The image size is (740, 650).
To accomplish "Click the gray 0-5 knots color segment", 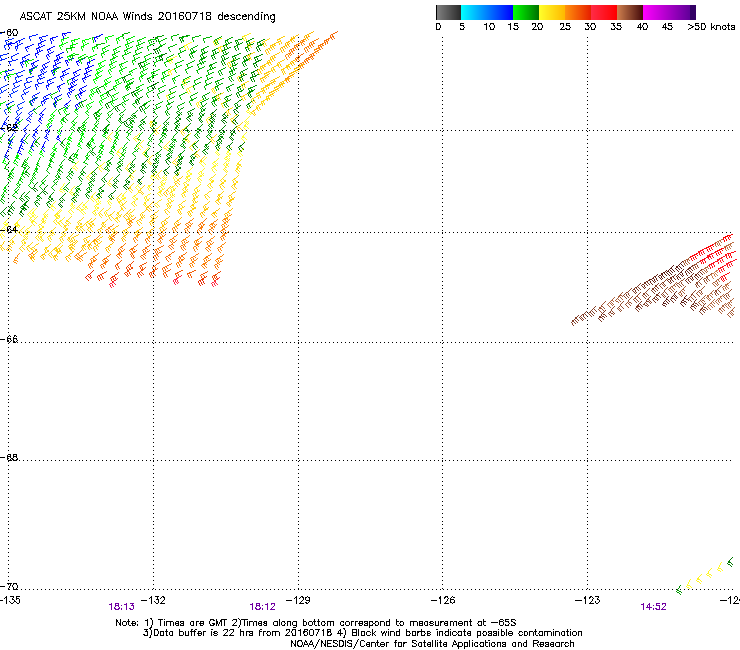I will [448, 12].
